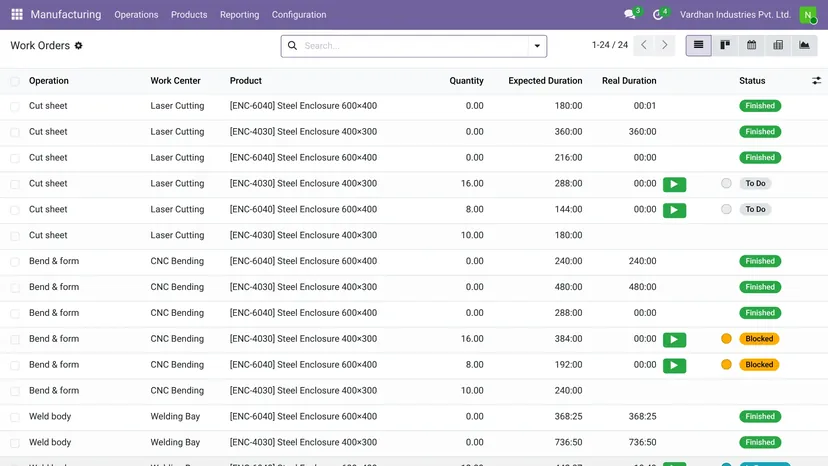Click the 1-24 / 24 pager counter
This screenshot has height=466, width=828.
click(610, 45)
